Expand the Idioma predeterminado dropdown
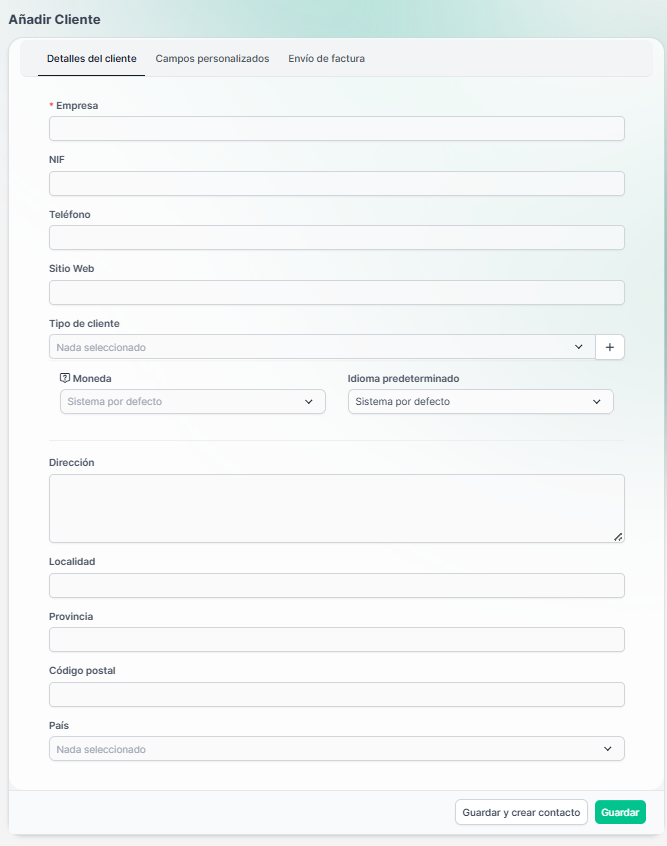The width and height of the screenshot is (667, 846). point(480,402)
